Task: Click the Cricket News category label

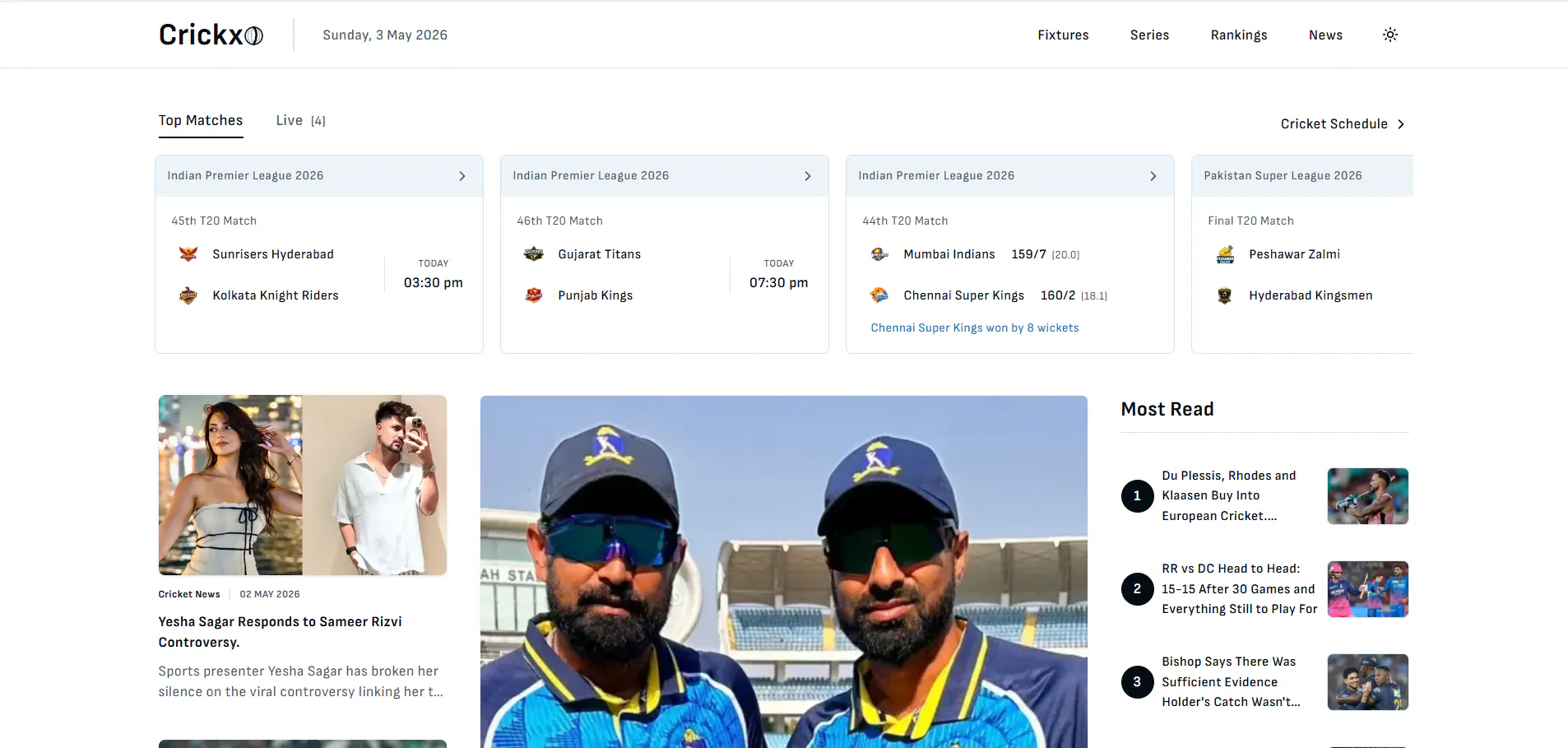Action: 189,594
